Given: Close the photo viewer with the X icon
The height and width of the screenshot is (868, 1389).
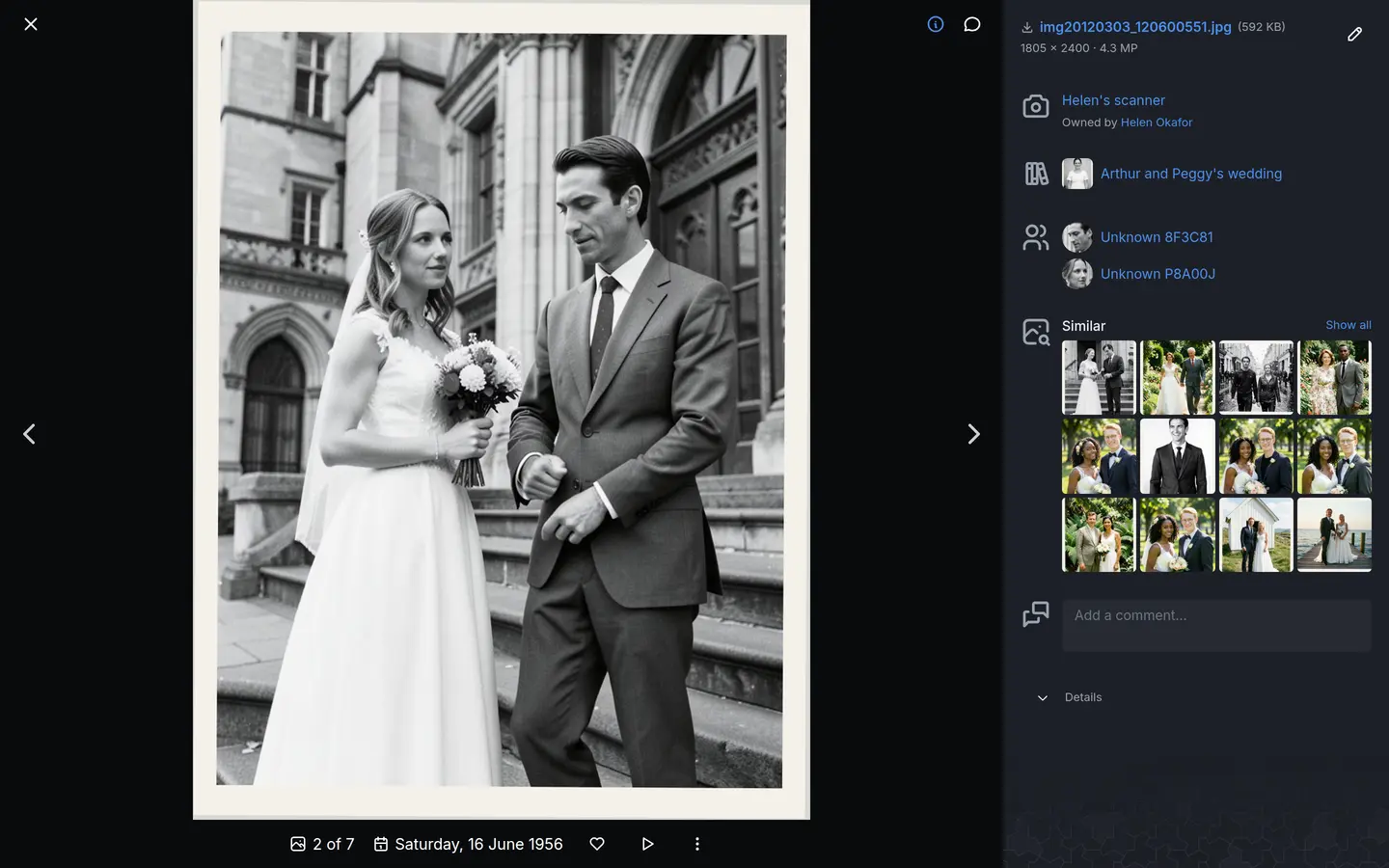Looking at the screenshot, I should pos(31,24).
